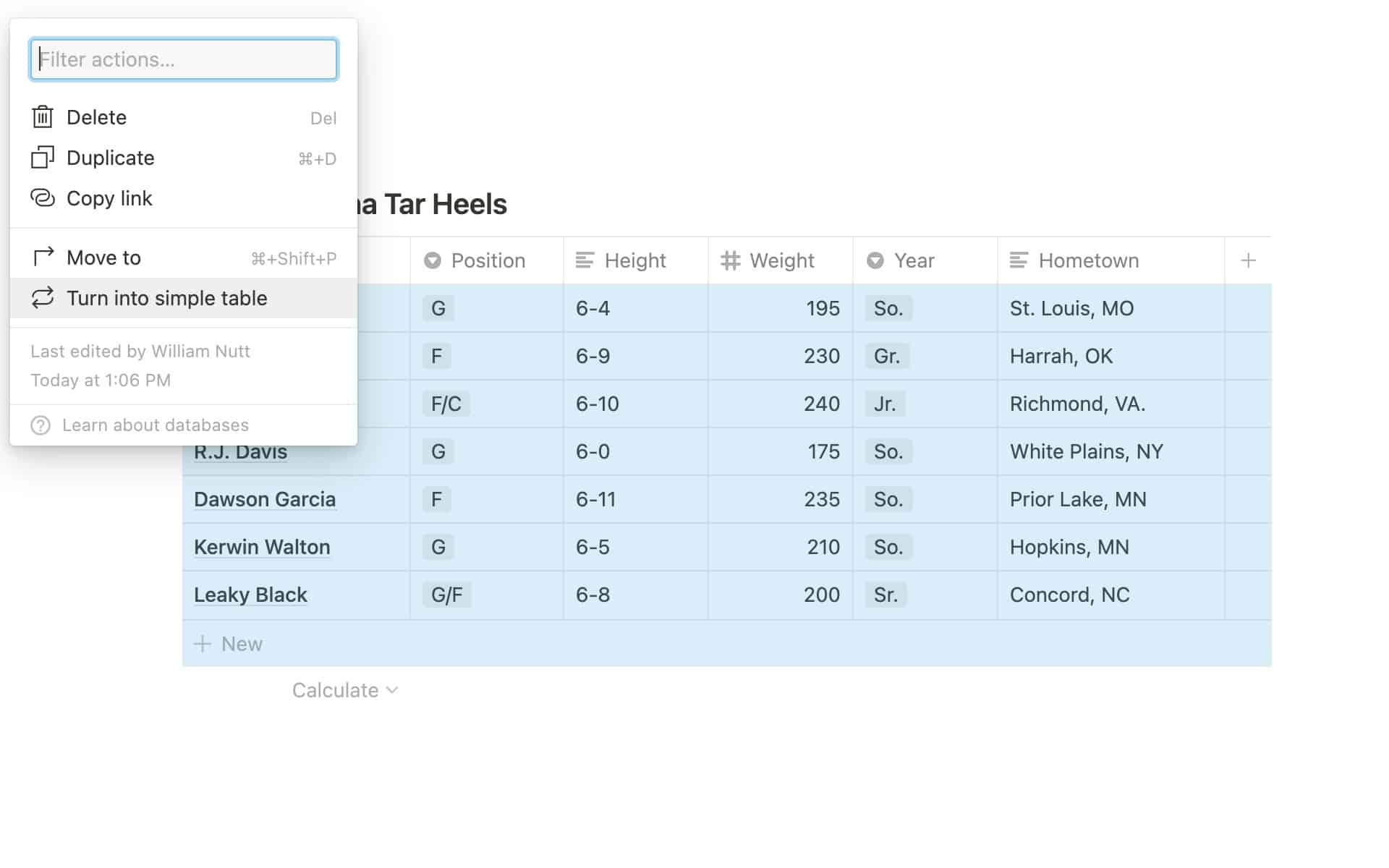Click the Copy link chain icon
Screen dimensions: 1389x868
[x=43, y=198]
